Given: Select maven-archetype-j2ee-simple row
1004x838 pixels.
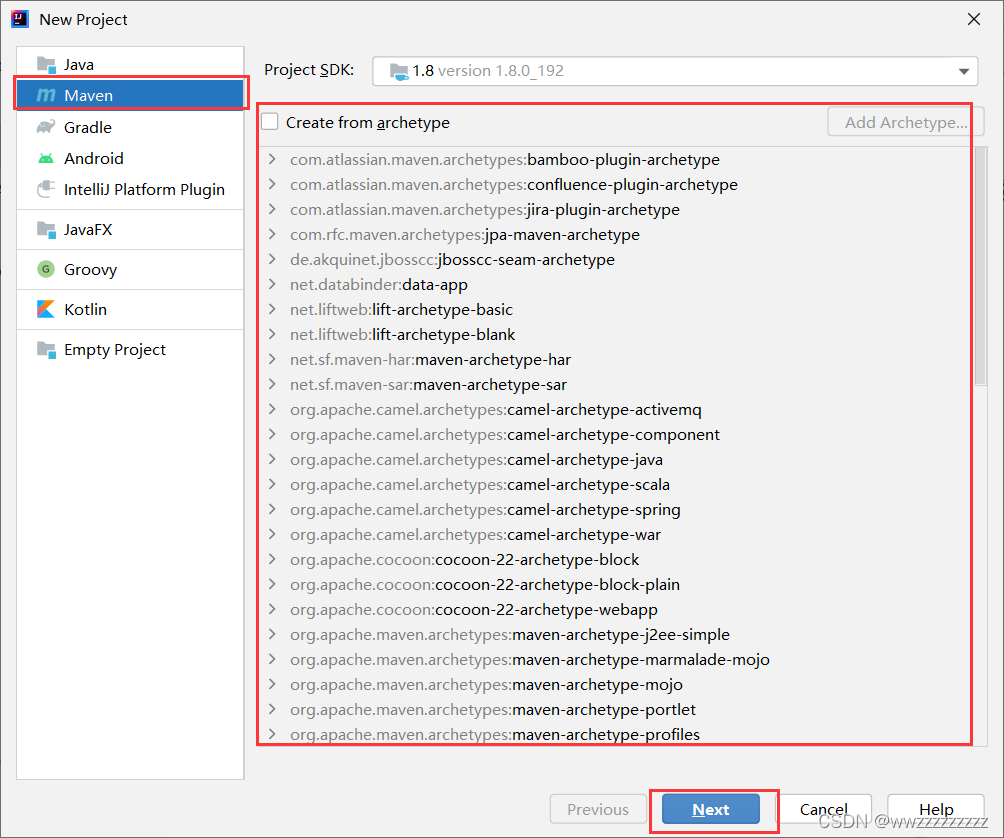Looking at the screenshot, I should (615, 634).
